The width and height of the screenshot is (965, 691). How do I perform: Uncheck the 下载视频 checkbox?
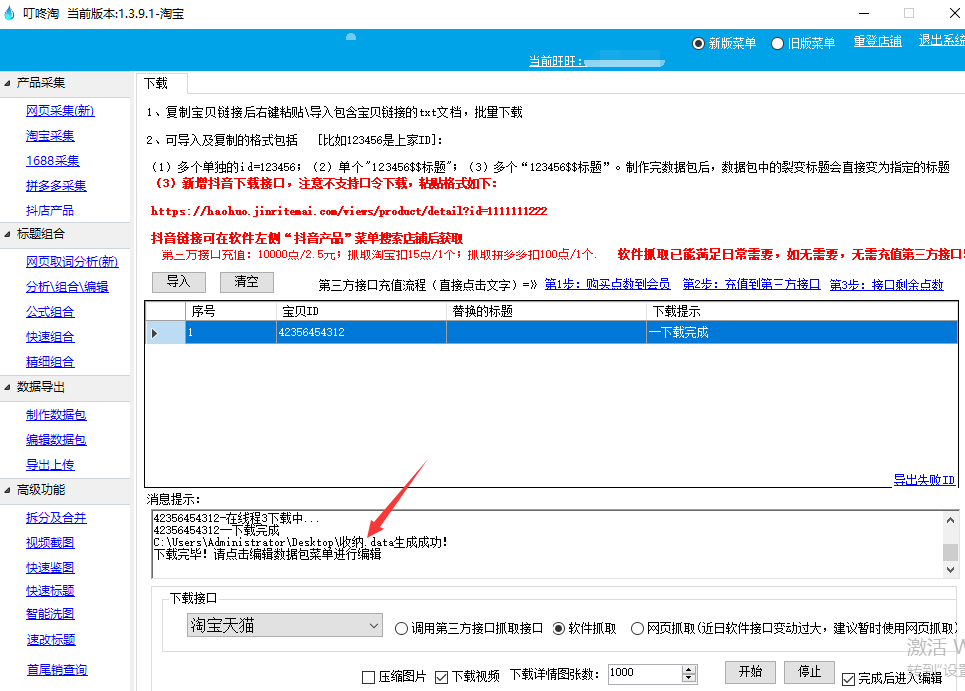[442, 677]
